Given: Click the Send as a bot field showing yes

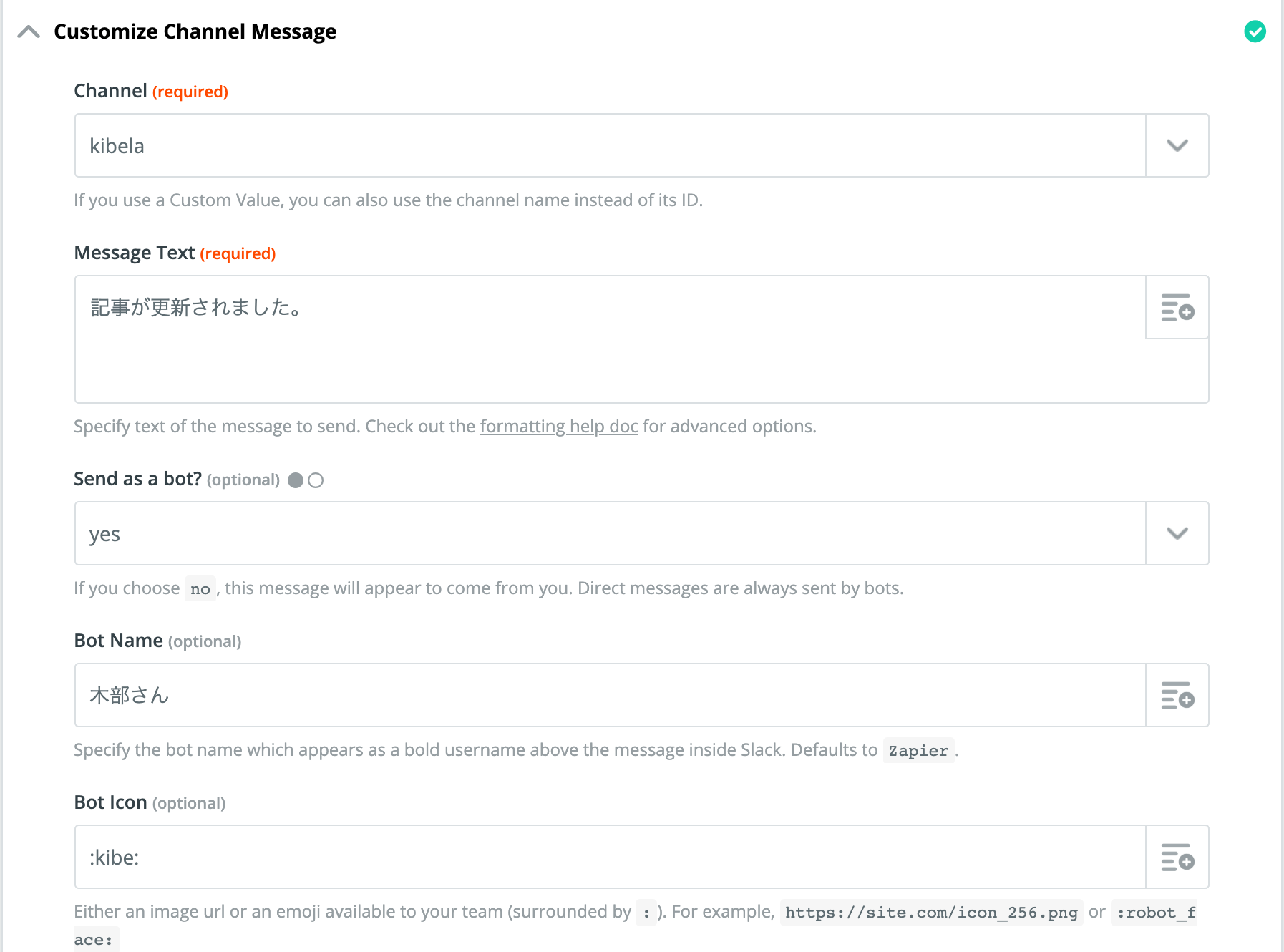Looking at the screenshot, I should (x=610, y=534).
